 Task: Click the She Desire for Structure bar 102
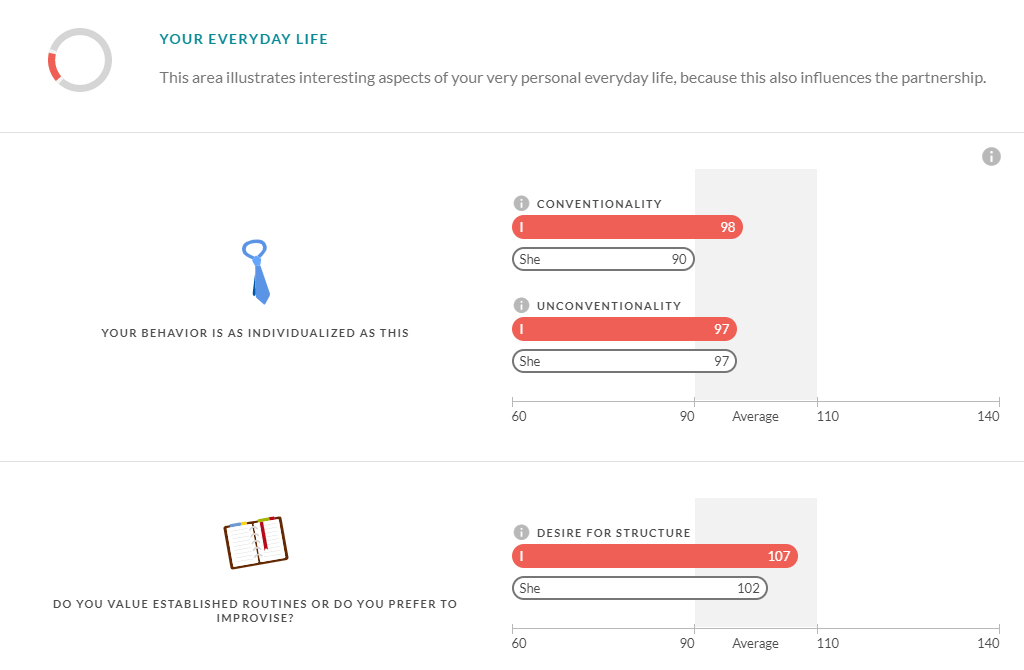click(639, 588)
